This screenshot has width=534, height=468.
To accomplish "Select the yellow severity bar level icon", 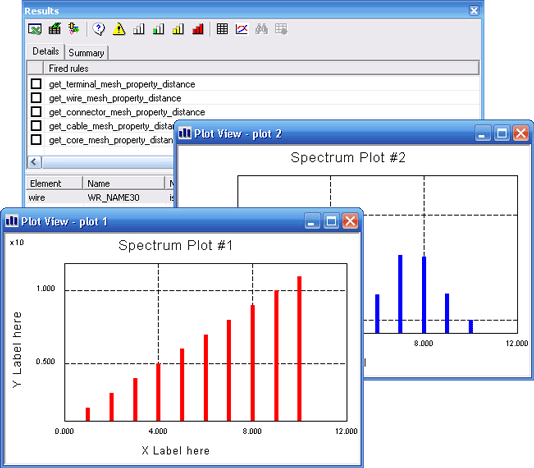I will pyautogui.click(x=178, y=29).
